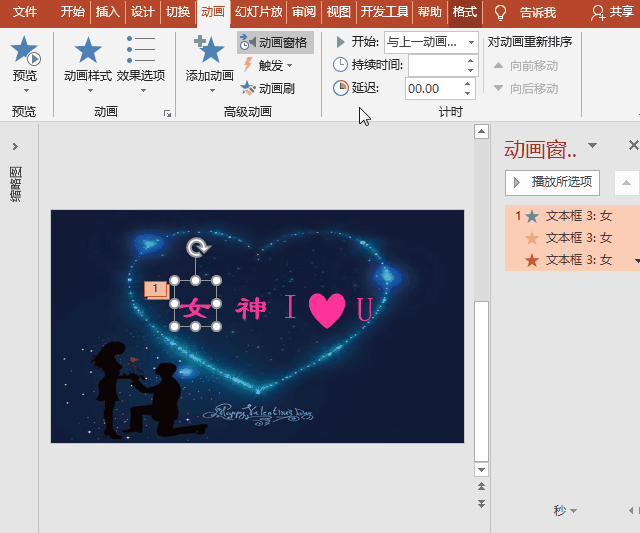
Task: Open the Animation Styles (动画样式) gallery
Action: click(88, 59)
